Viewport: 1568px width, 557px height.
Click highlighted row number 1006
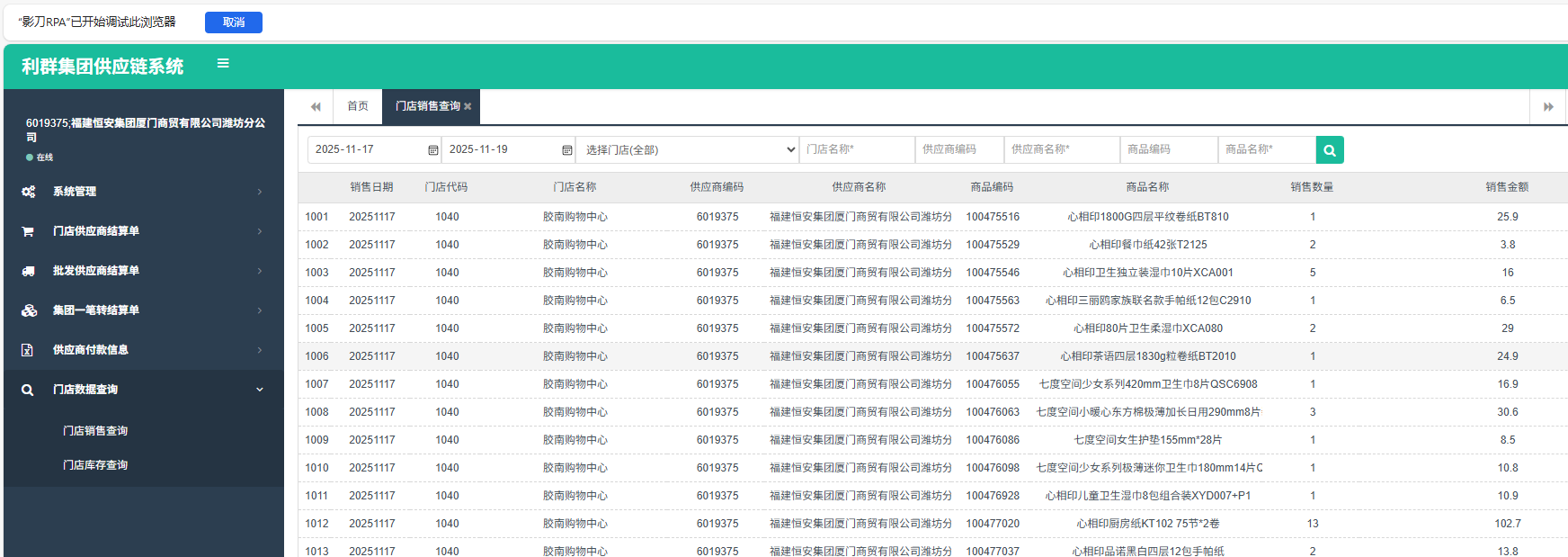(316, 356)
